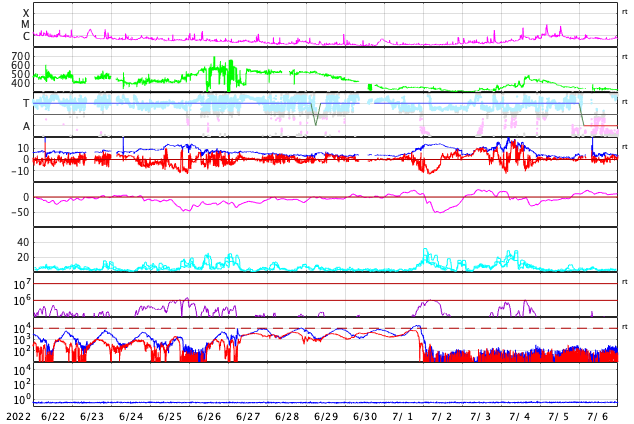The height and width of the screenshot is (424, 634).
Task: Select the 10^7 axis tick label
Action: tap(22, 284)
